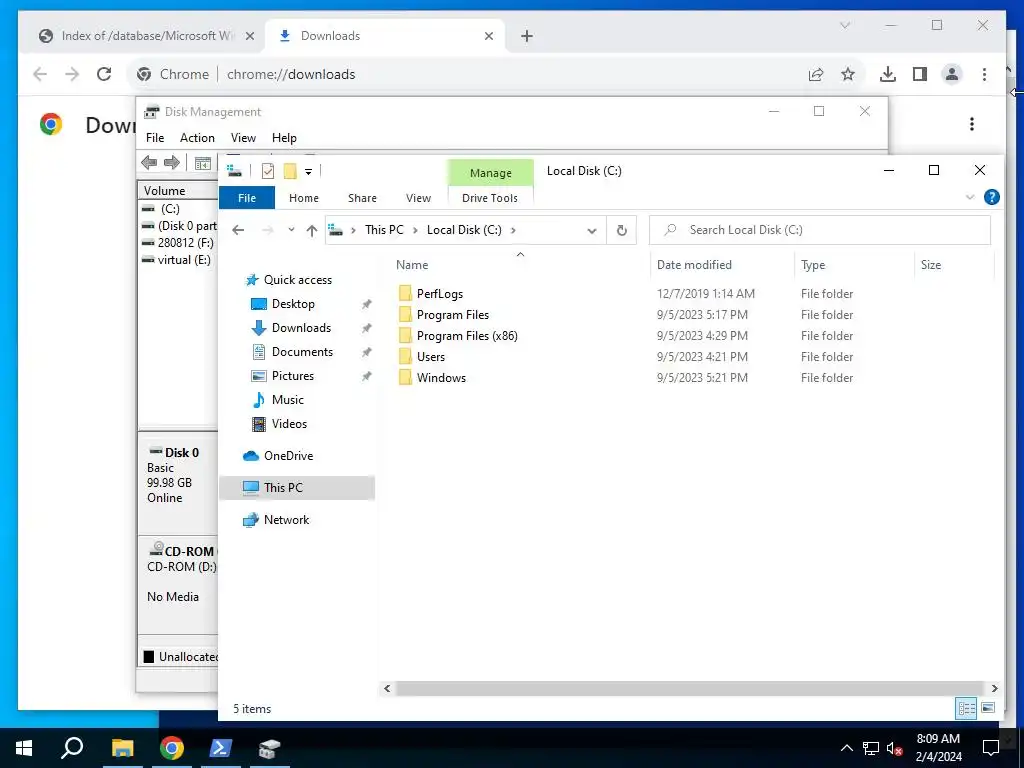Switch to details view layout icon

click(x=967, y=708)
